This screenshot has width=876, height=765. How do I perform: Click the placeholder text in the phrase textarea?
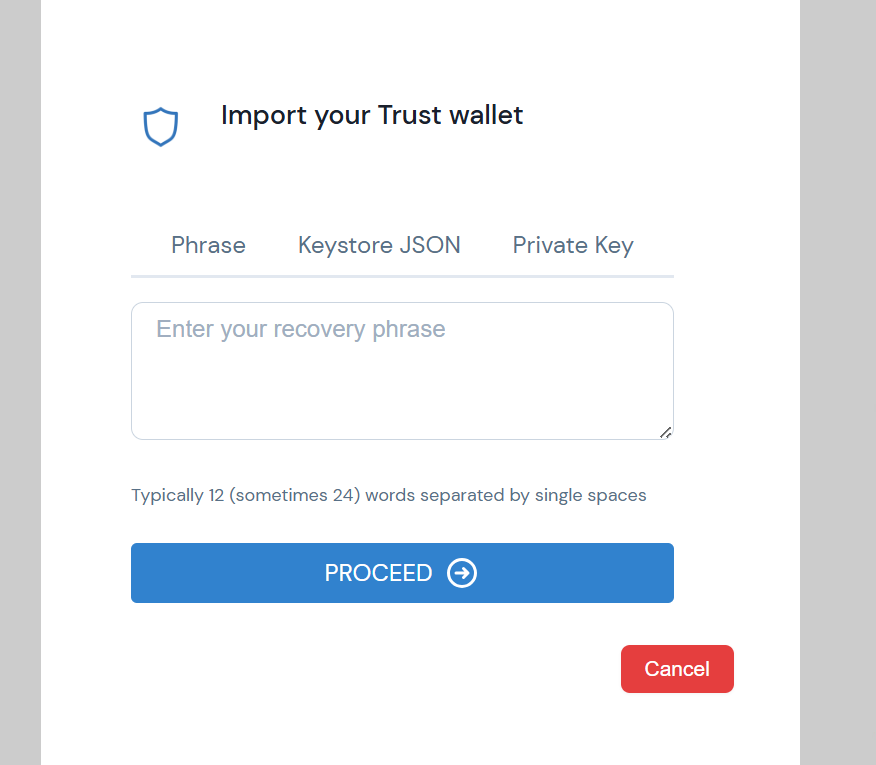[x=300, y=328]
